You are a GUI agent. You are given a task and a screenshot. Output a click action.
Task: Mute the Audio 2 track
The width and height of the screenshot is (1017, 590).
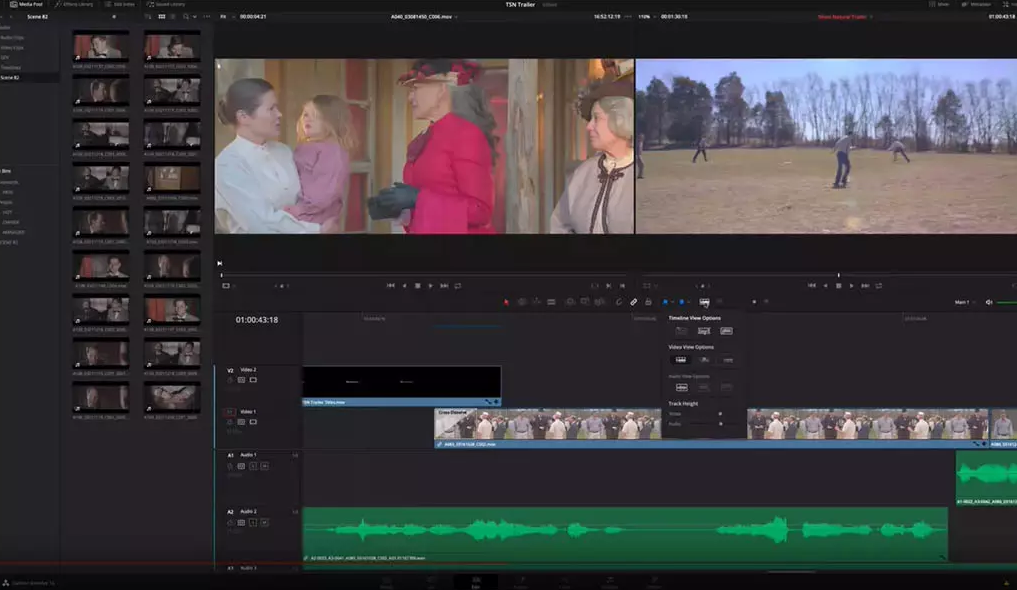[265, 523]
